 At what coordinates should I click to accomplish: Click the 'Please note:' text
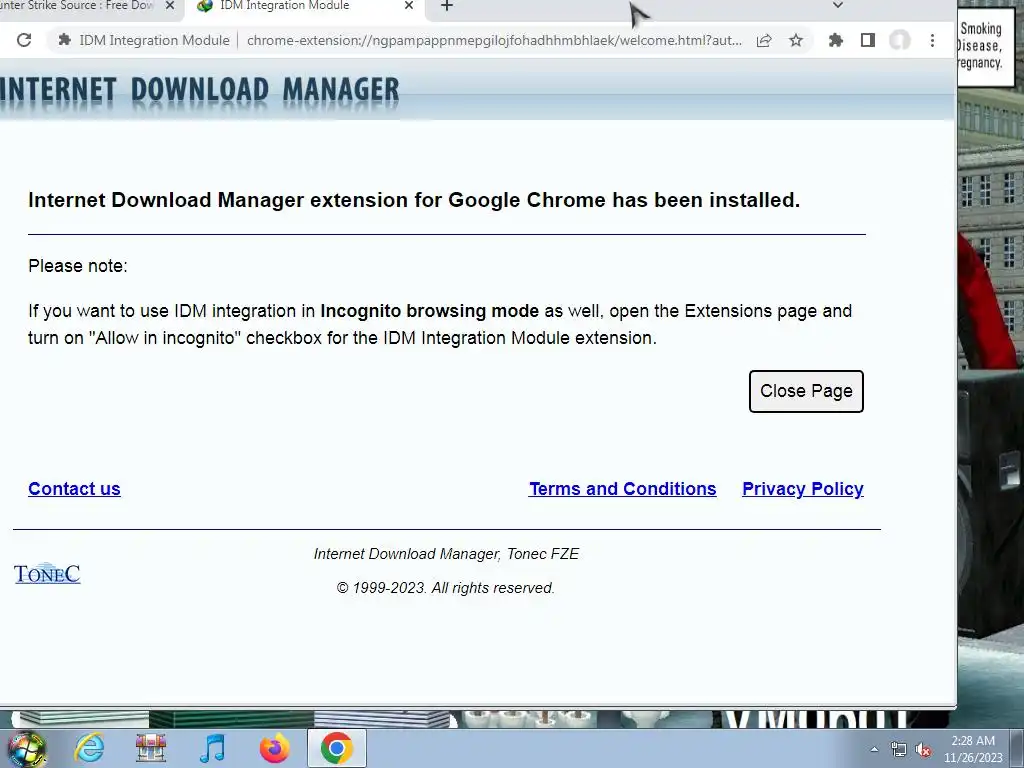(78, 266)
